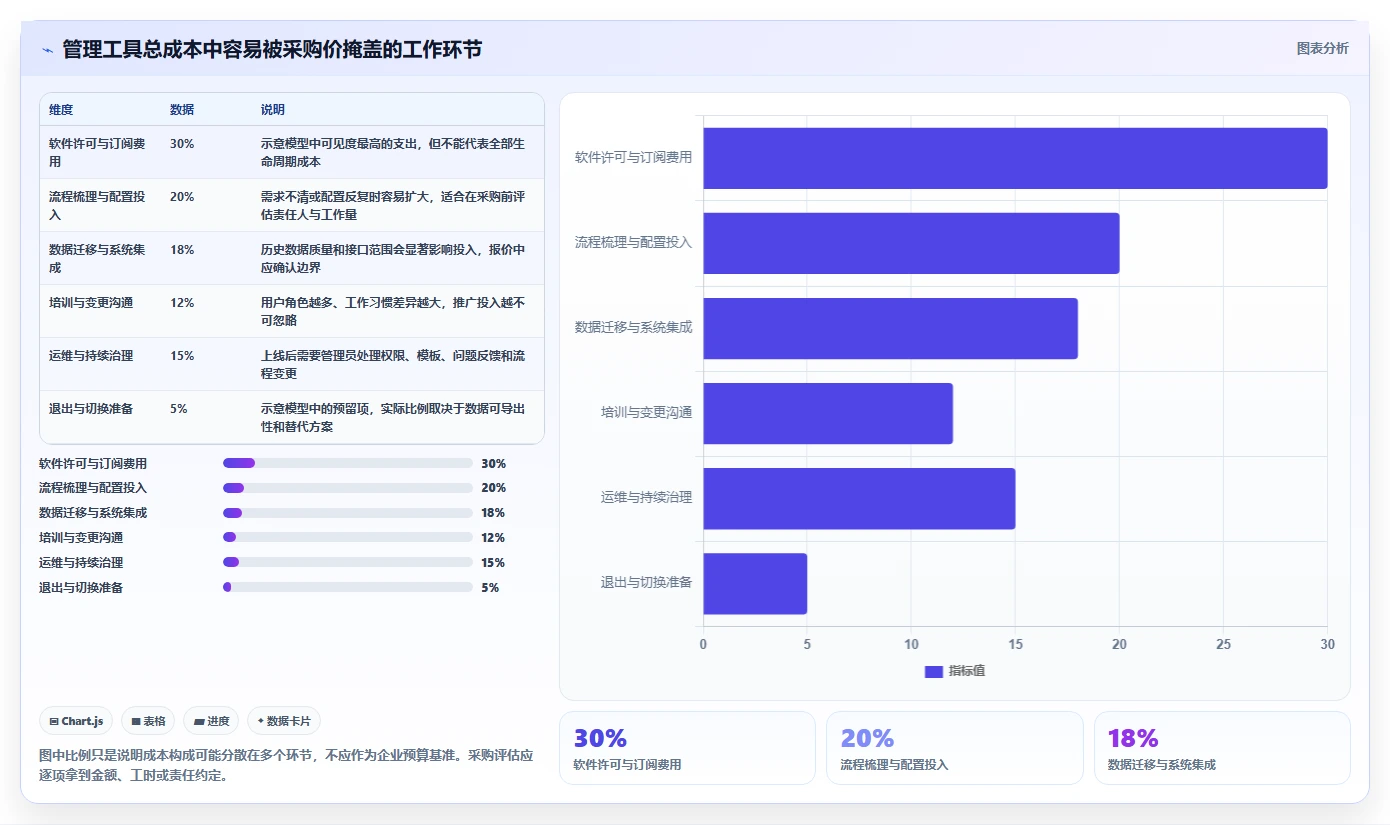The width and height of the screenshot is (1390, 825).
Task: Click the chart bar for 运维与持续治理
Action: pos(859,498)
